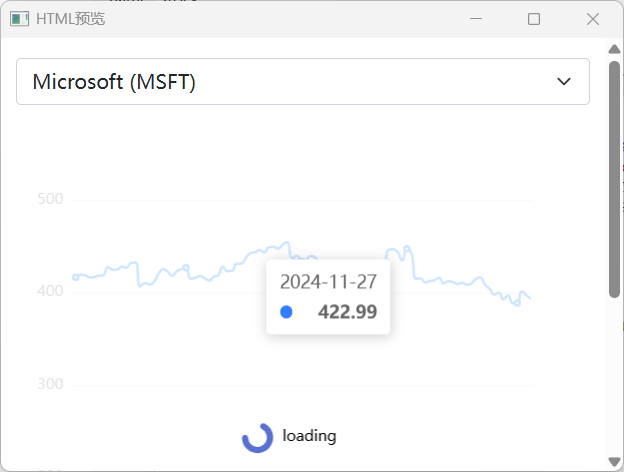Click the chart line's highest peak
This screenshot has width=624, height=472.
[x=287, y=242]
